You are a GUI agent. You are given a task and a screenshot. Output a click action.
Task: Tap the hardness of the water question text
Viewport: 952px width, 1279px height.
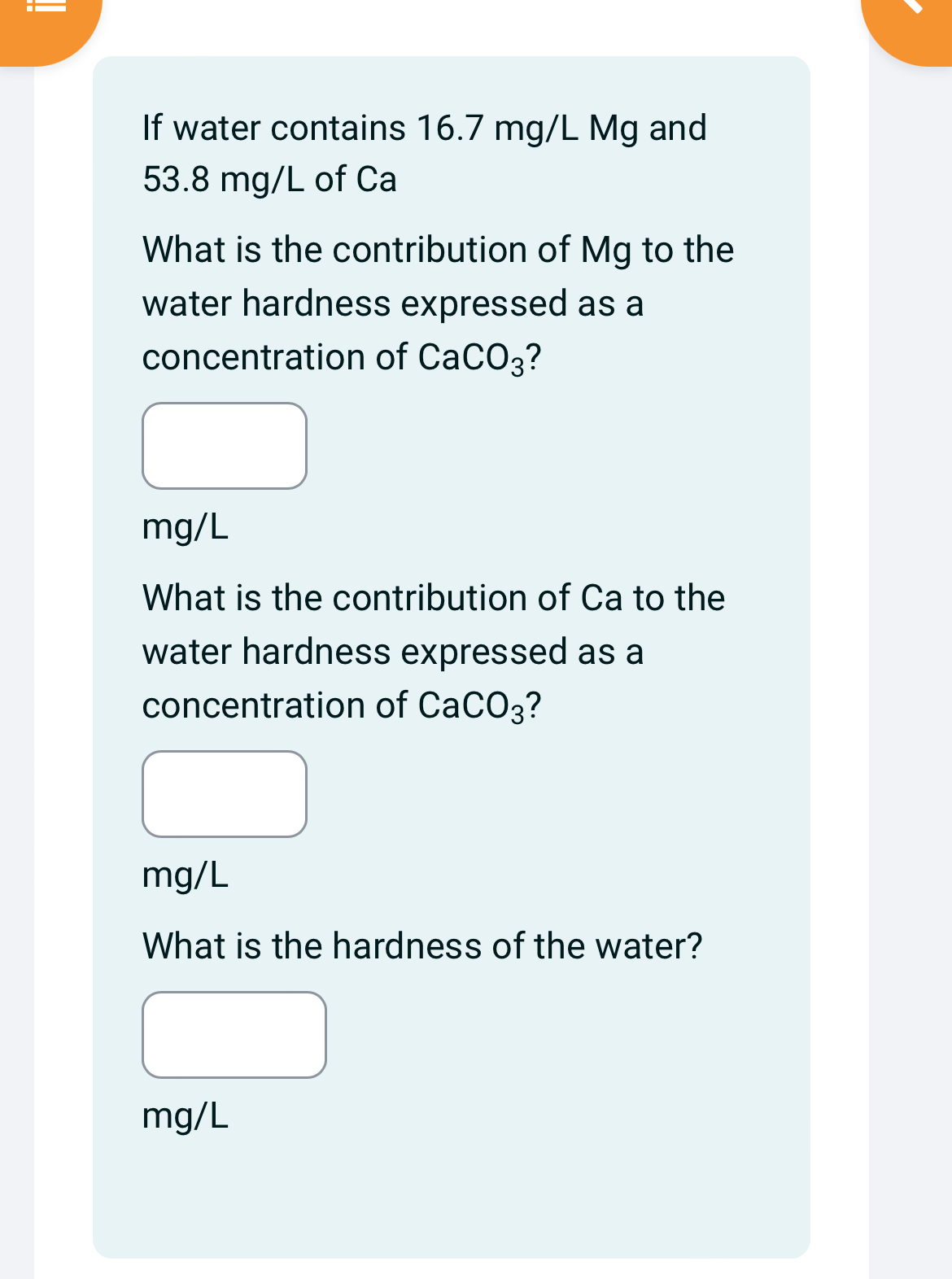pyautogui.click(x=421, y=945)
